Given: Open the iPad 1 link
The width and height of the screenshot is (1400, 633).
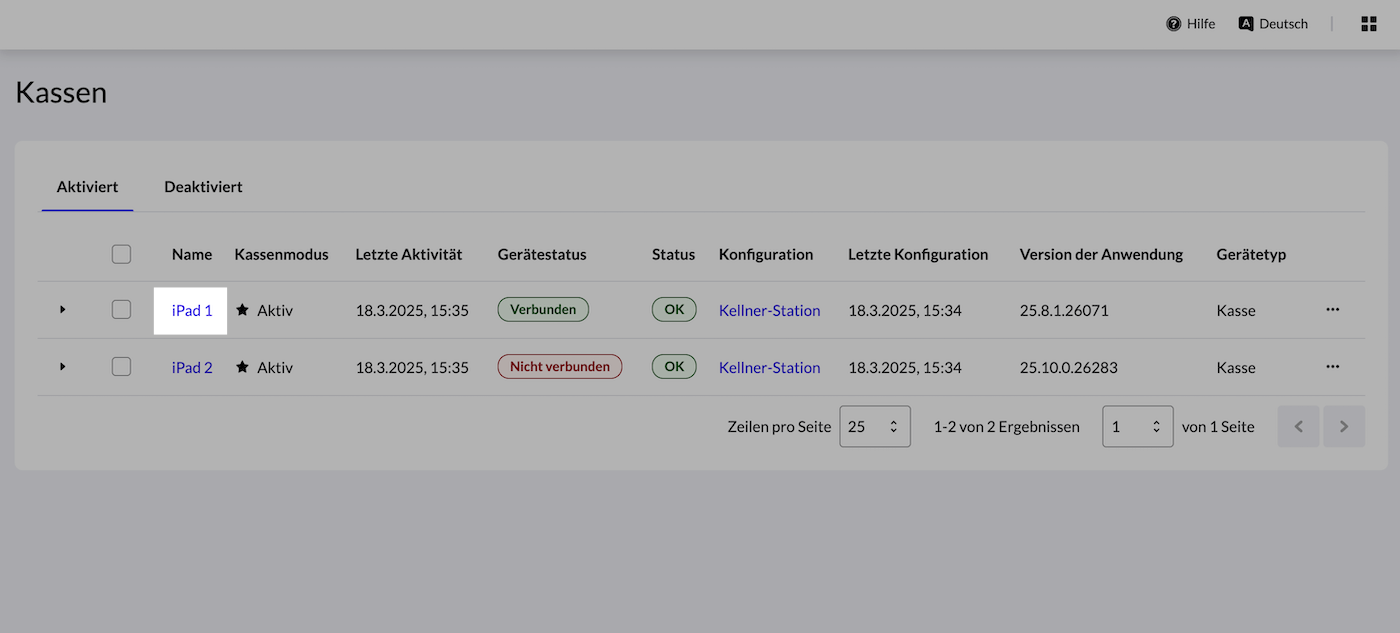Looking at the screenshot, I should [x=192, y=310].
